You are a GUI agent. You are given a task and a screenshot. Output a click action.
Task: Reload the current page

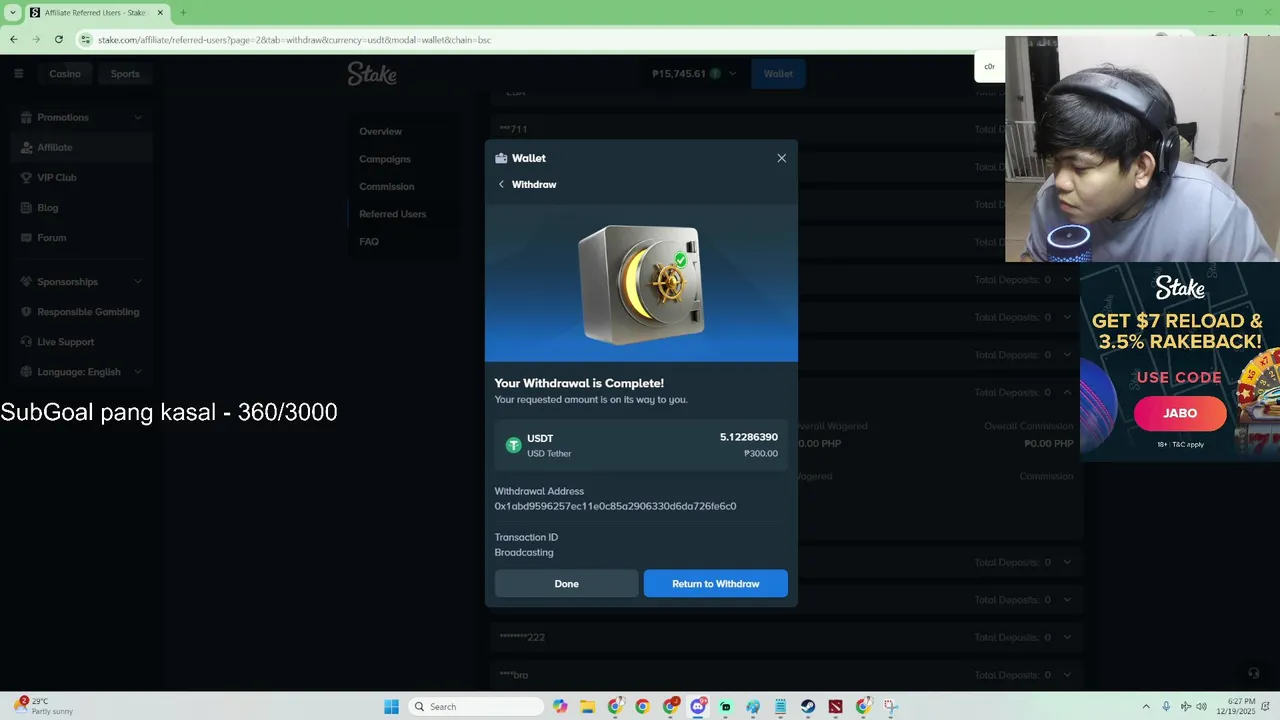pyautogui.click(x=59, y=39)
